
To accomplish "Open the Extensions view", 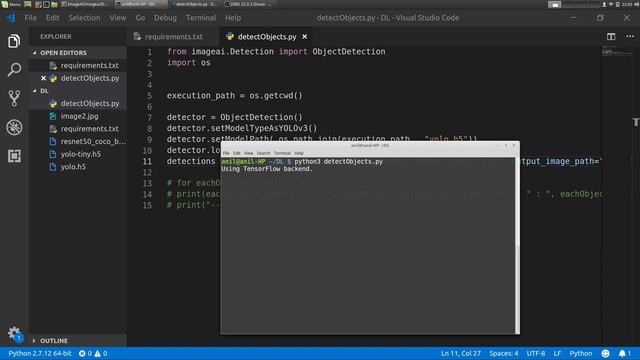I will 14,156.
